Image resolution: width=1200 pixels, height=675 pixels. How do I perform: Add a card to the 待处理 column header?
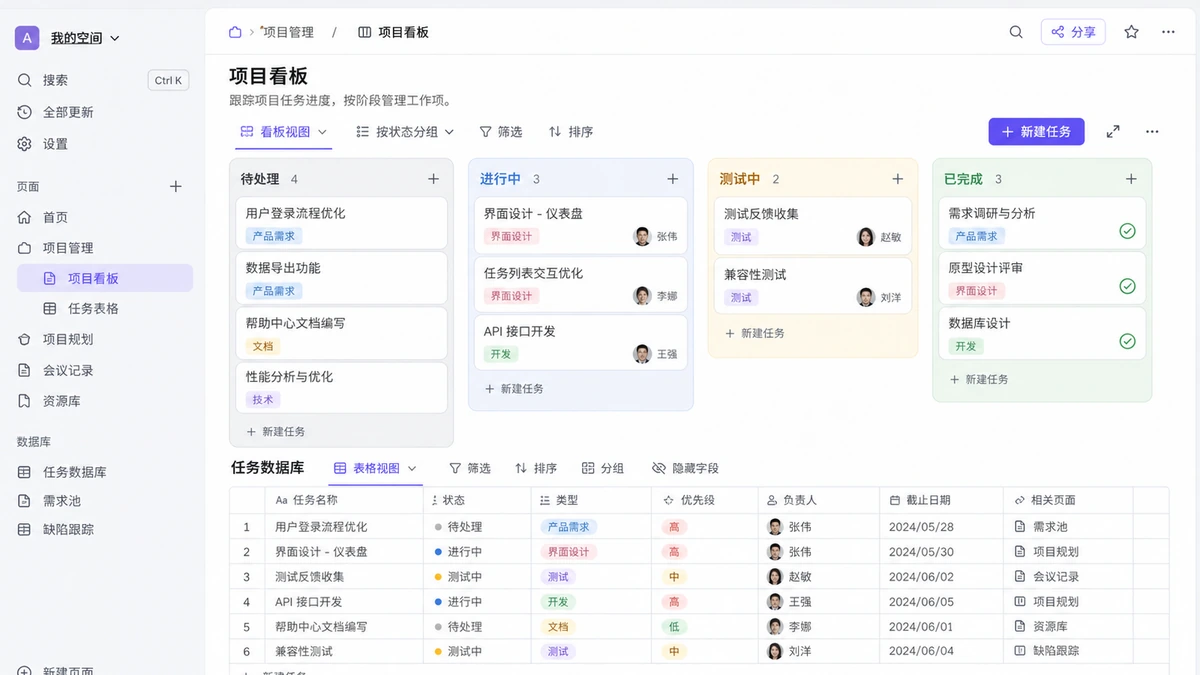[x=433, y=179]
